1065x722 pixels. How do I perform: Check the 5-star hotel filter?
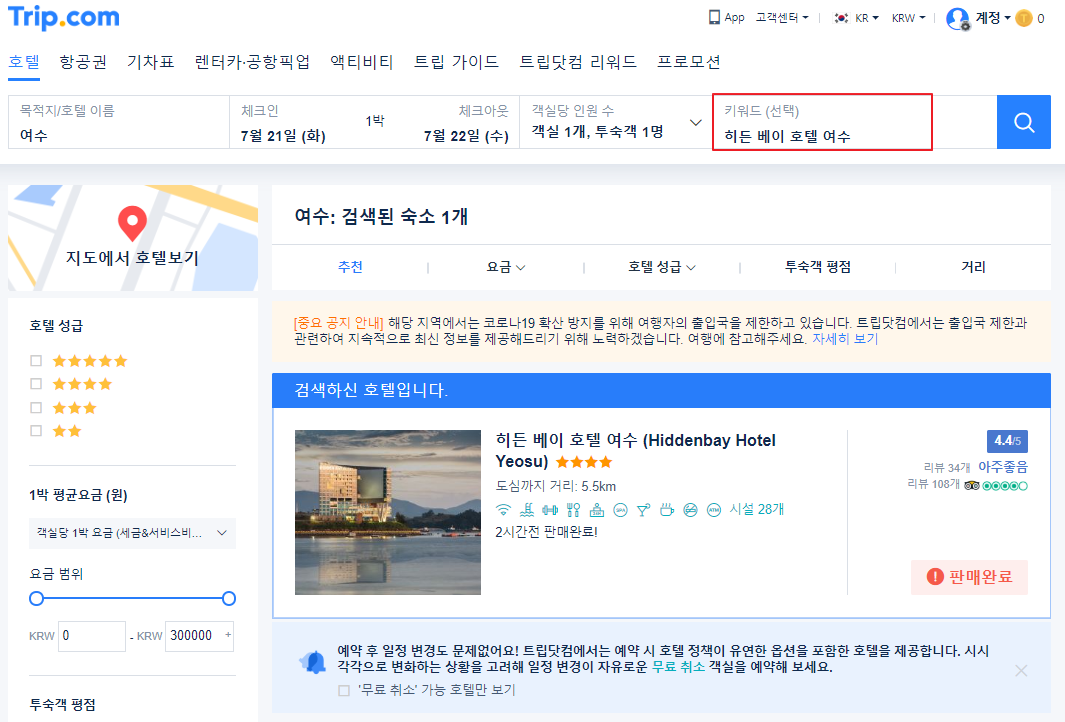click(x=36, y=361)
